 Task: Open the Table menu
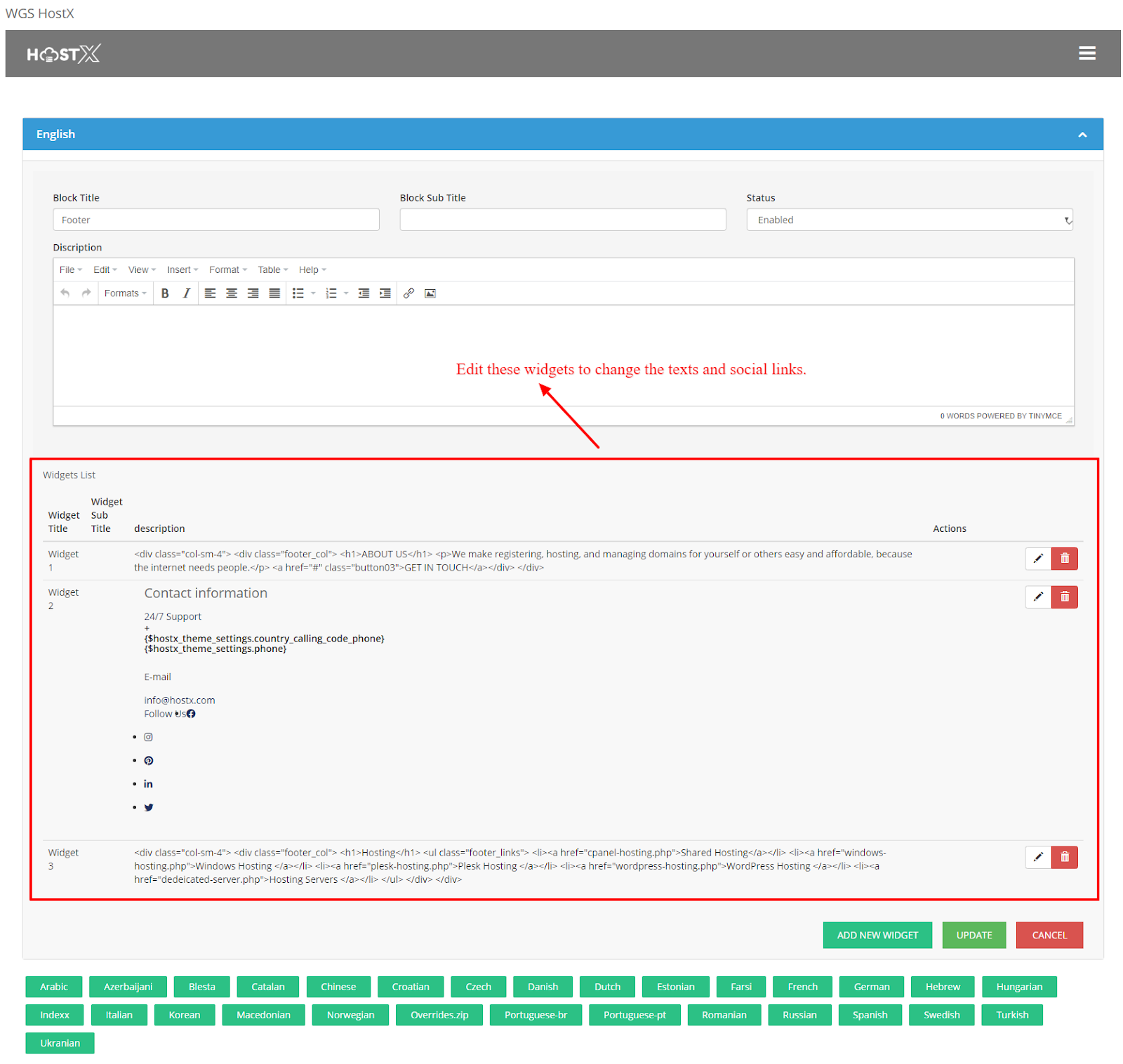(272, 270)
